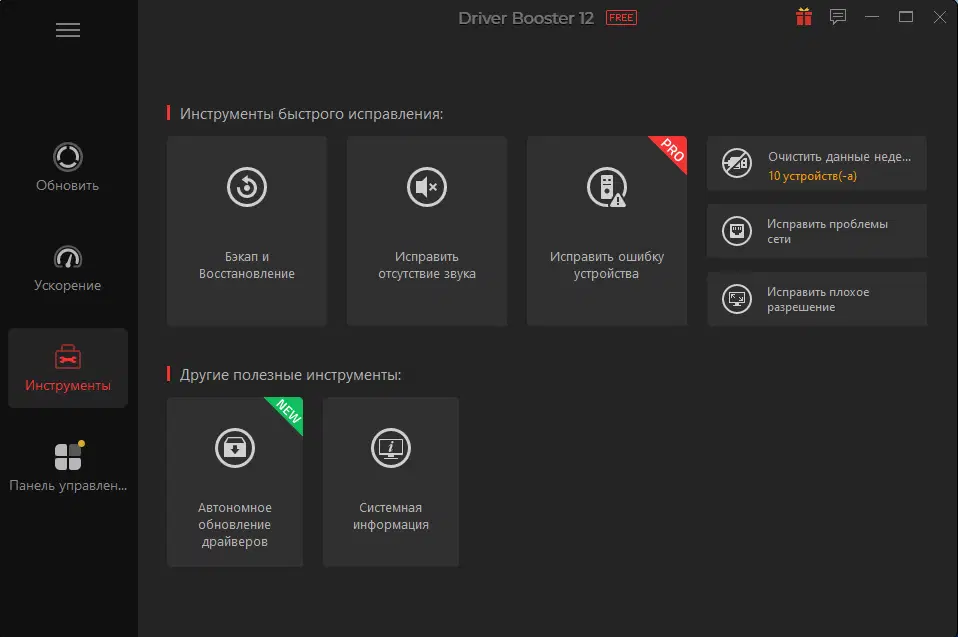Click the network problems fix icon
Image resolution: width=958 pixels, height=637 pixels.
(737, 231)
